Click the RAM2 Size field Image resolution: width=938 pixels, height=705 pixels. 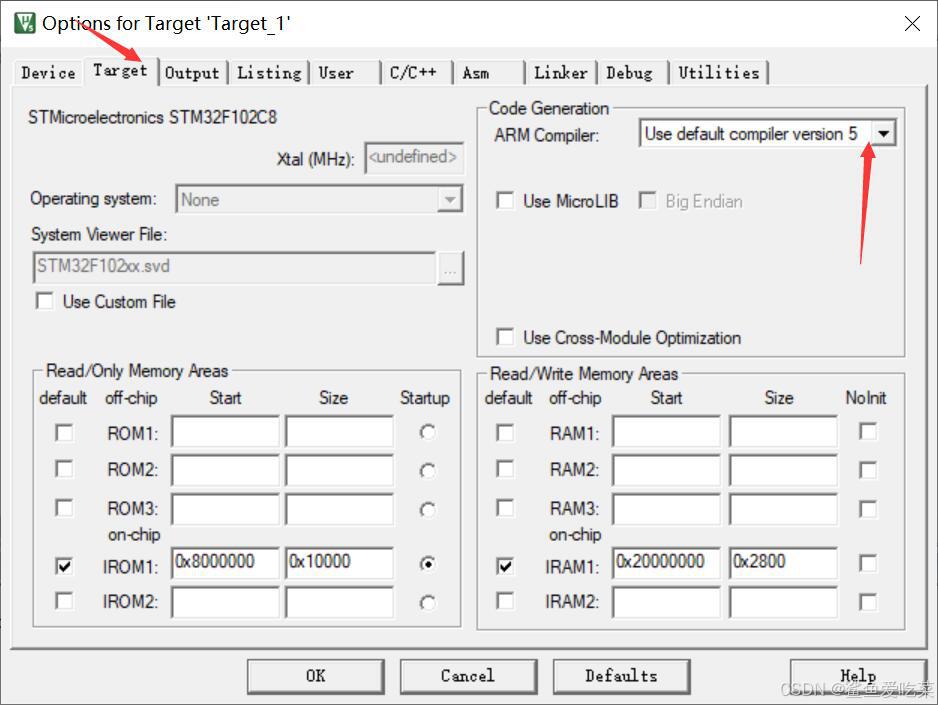tap(784, 470)
